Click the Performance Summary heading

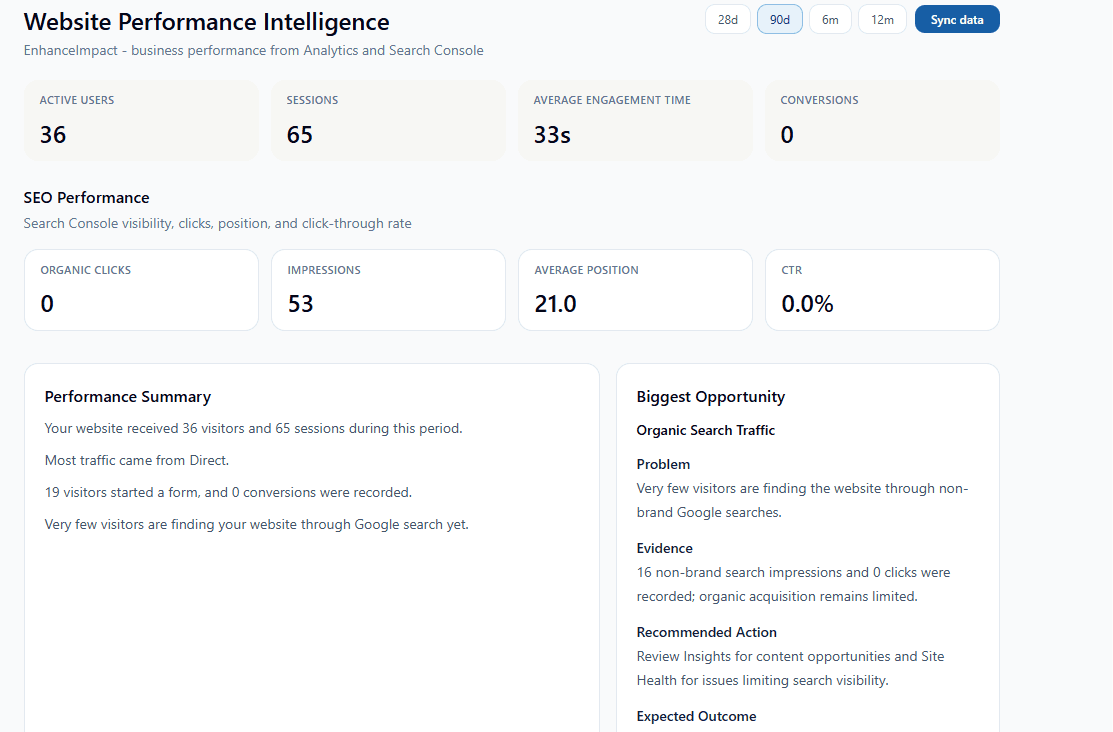coord(128,397)
